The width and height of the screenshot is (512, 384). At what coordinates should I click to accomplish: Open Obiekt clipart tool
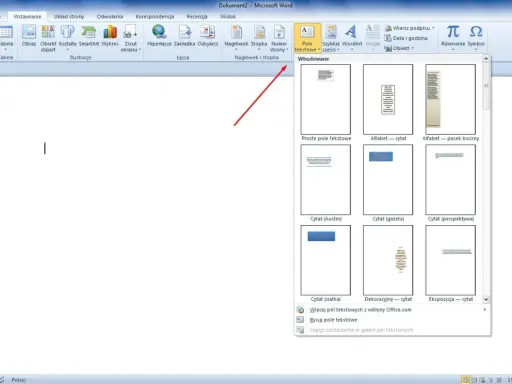coord(48,38)
